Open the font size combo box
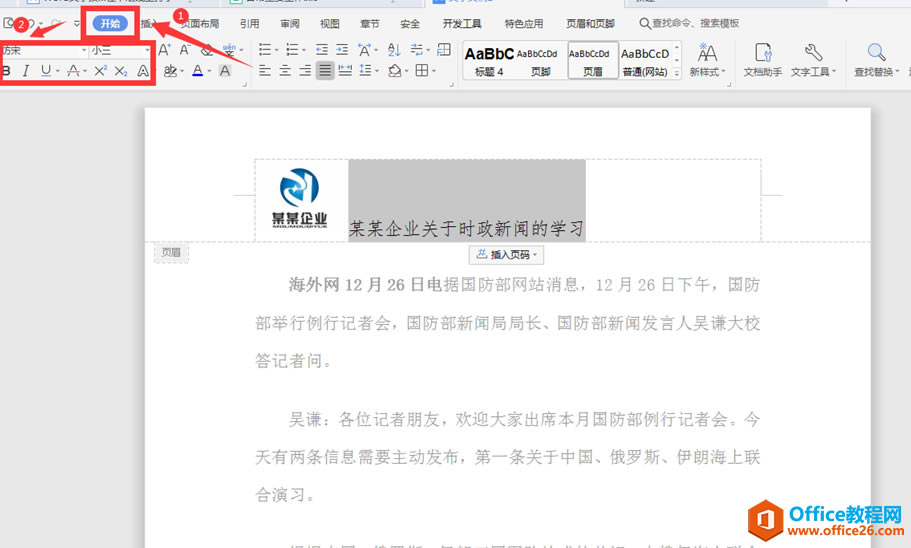Viewport: 911px width, 548px height. coord(120,51)
